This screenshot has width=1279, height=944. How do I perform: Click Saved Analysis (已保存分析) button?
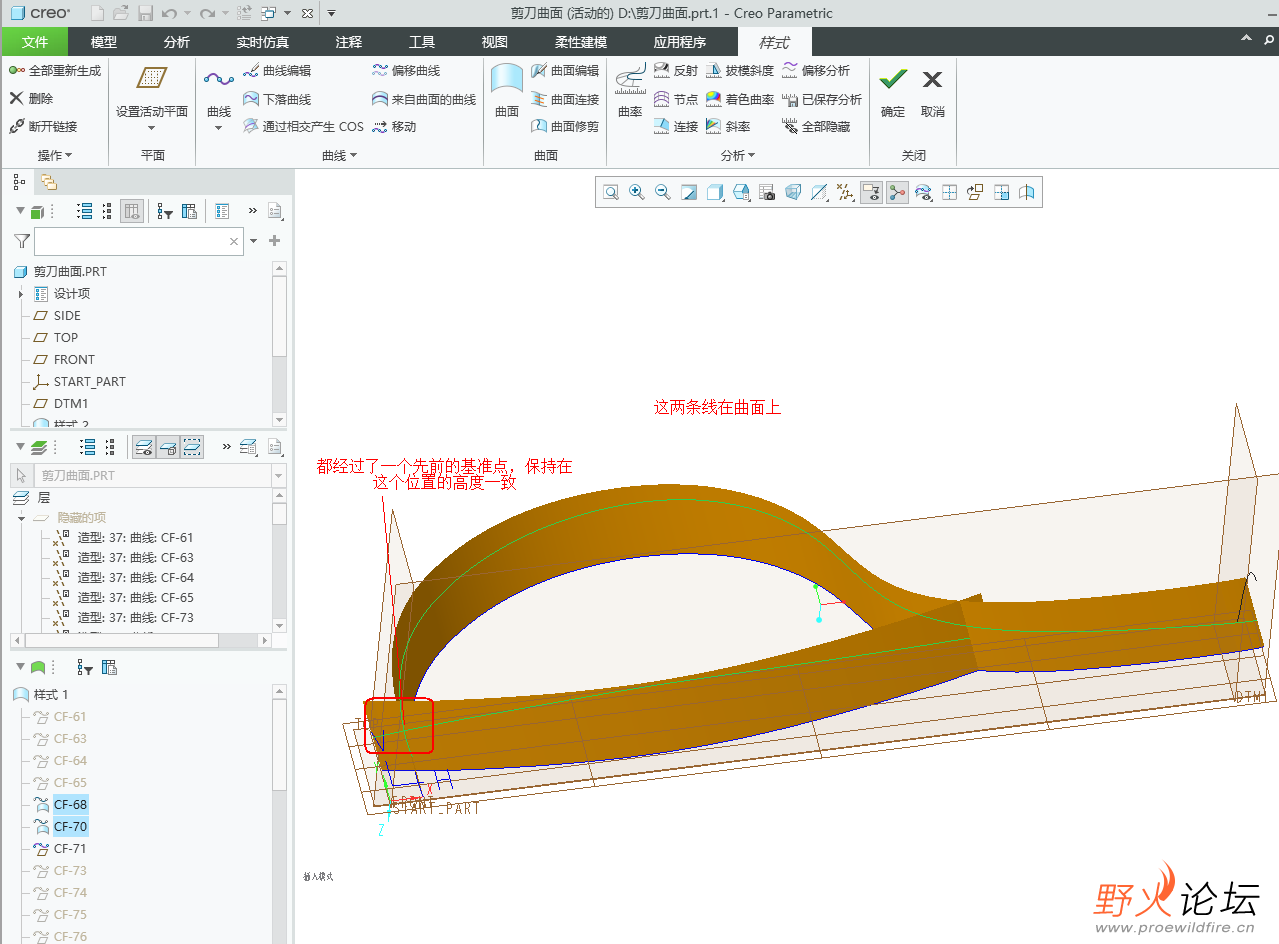coord(822,99)
